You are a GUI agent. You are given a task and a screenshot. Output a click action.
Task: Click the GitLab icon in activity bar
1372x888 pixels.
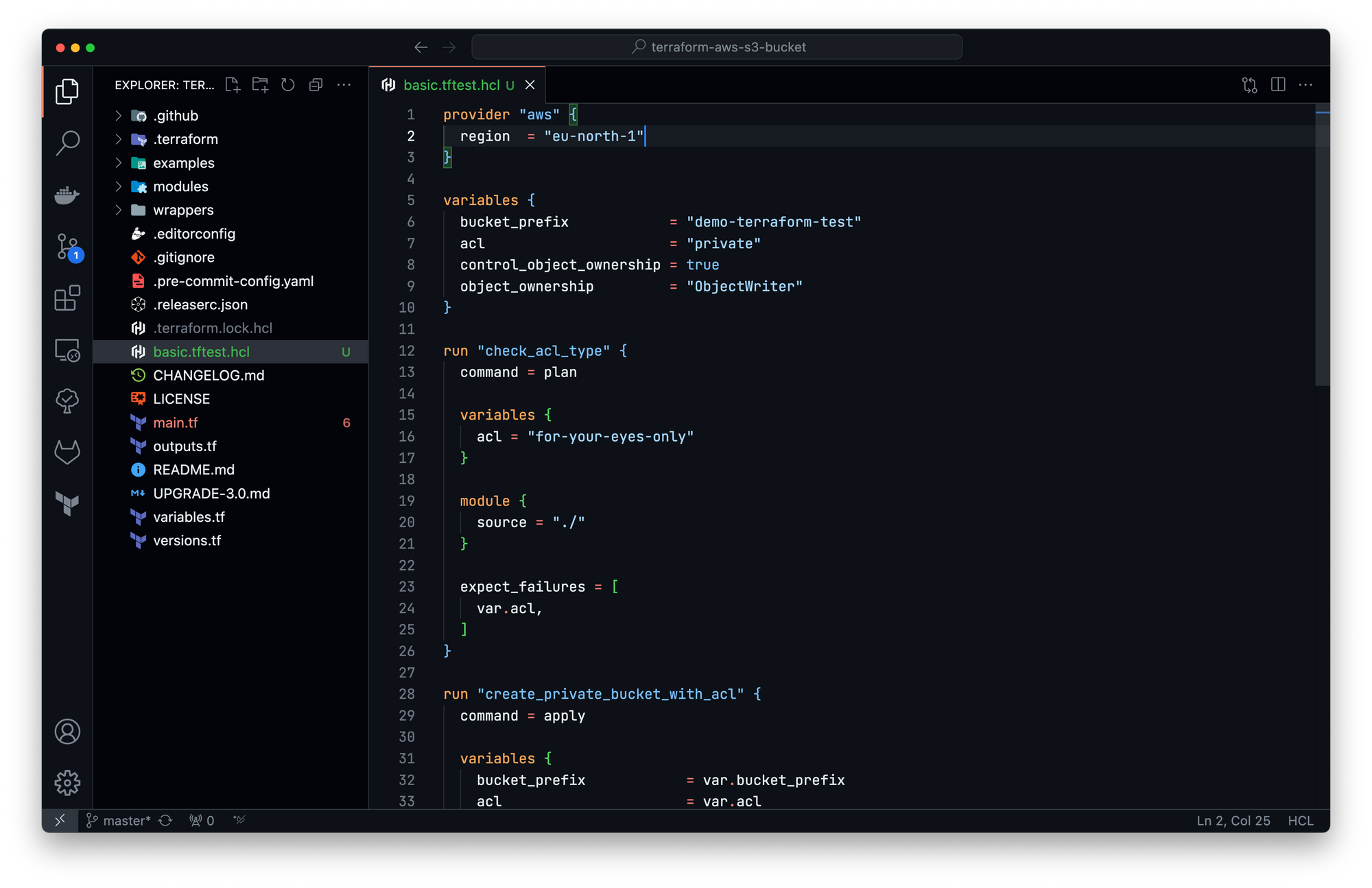[x=67, y=453]
